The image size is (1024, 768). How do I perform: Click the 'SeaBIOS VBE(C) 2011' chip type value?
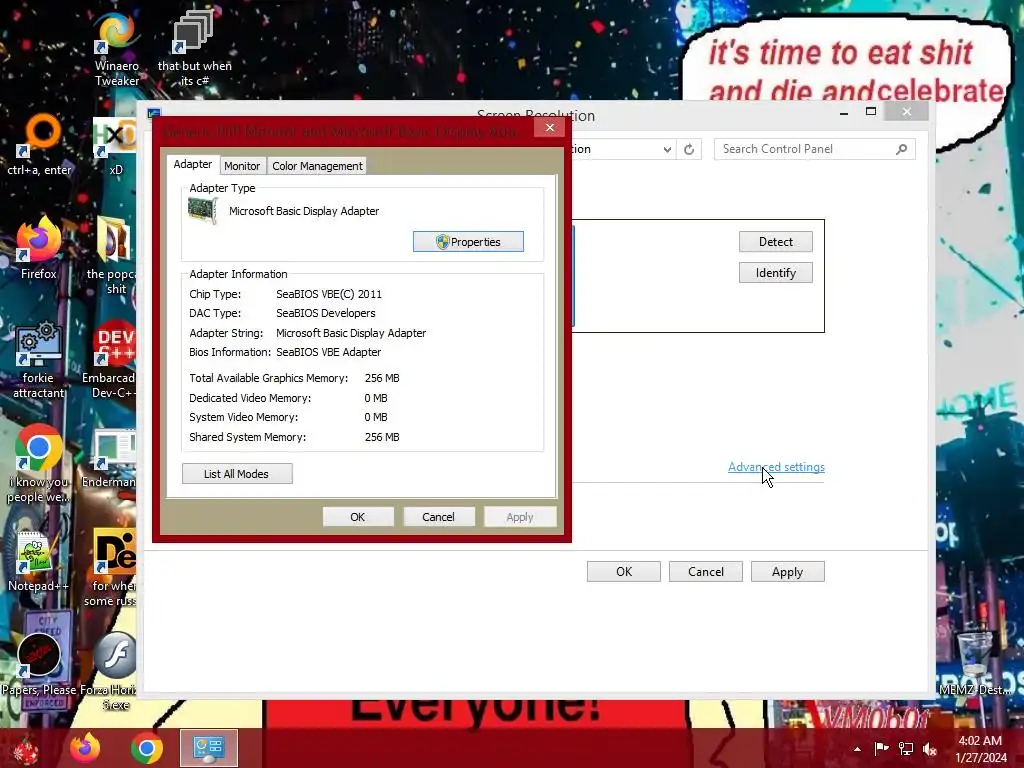pos(329,294)
